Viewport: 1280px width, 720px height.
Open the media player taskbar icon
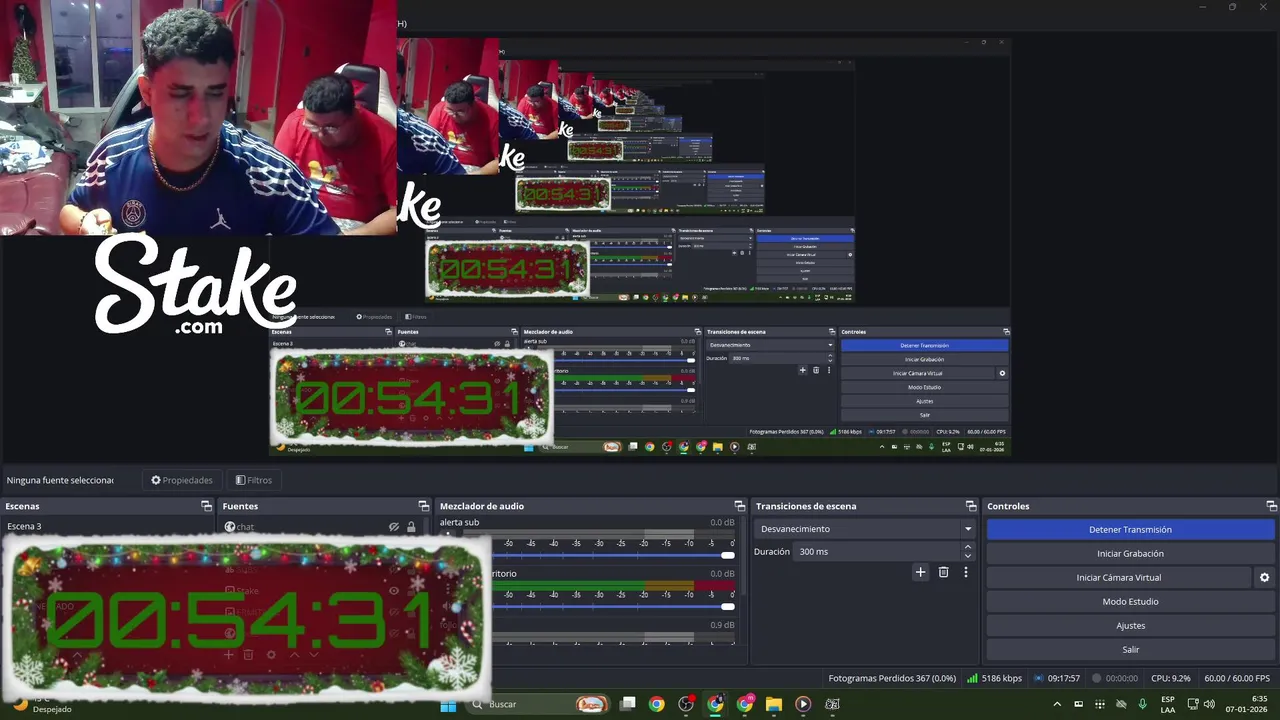coord(803,704)
